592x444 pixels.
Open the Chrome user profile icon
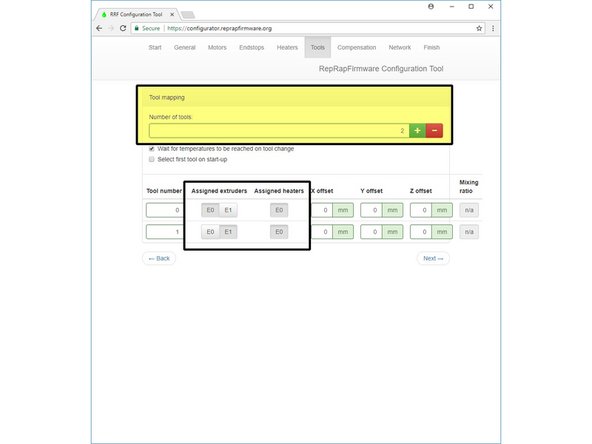click(x=431, y=6)
